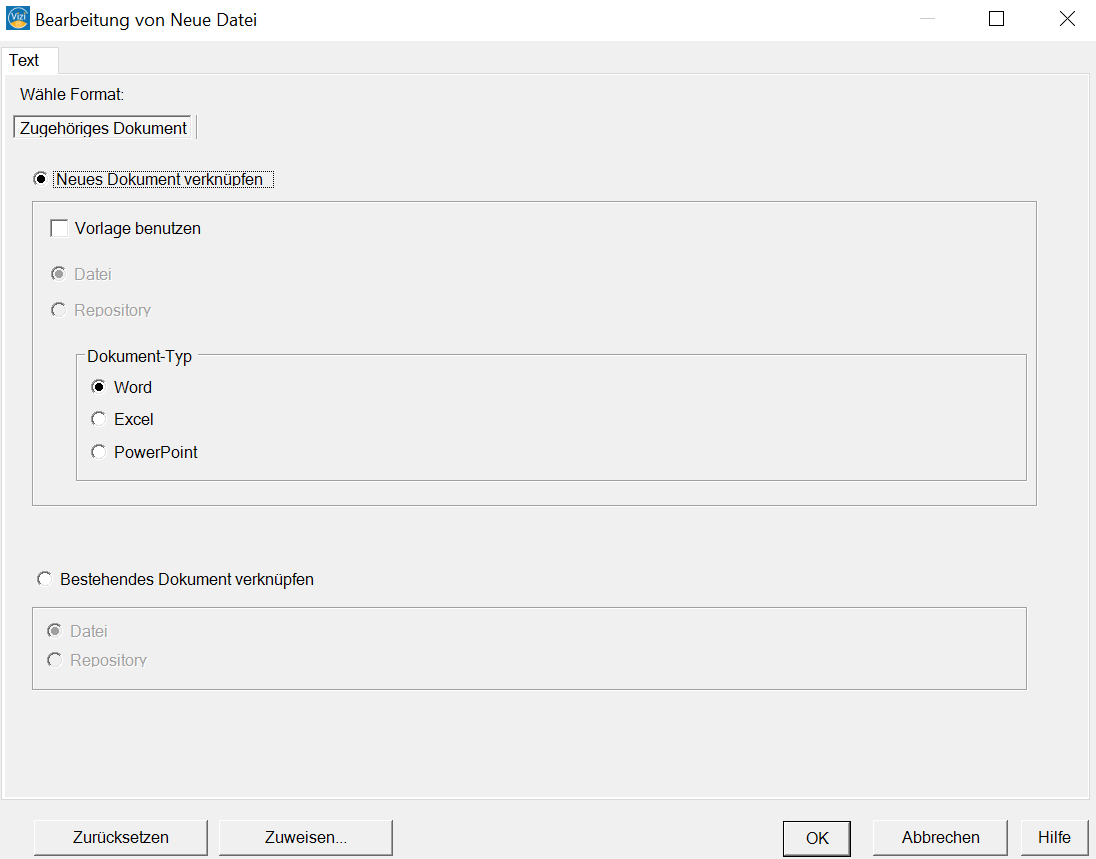Maximize the Bearbeitung von Neue Datei window
Screen dimensions: 1096x859
click(997, 19)
